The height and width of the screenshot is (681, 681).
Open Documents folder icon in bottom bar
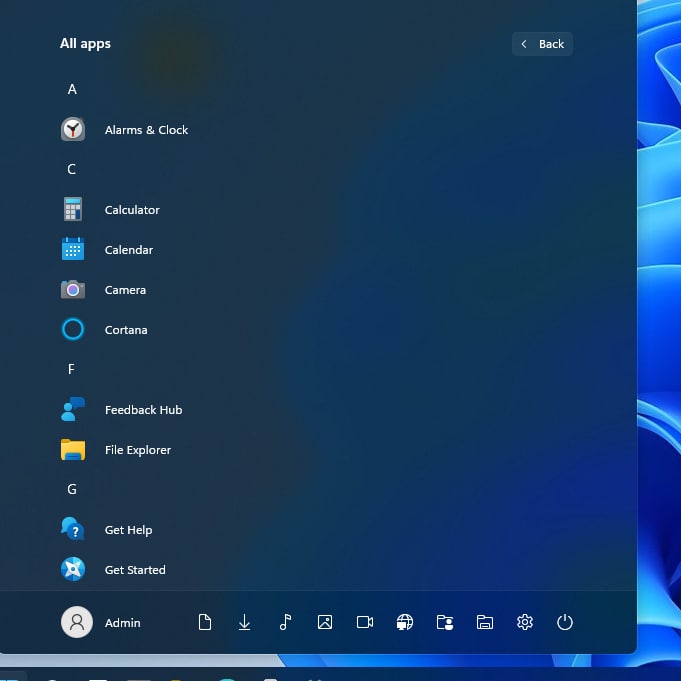point(205,622)
